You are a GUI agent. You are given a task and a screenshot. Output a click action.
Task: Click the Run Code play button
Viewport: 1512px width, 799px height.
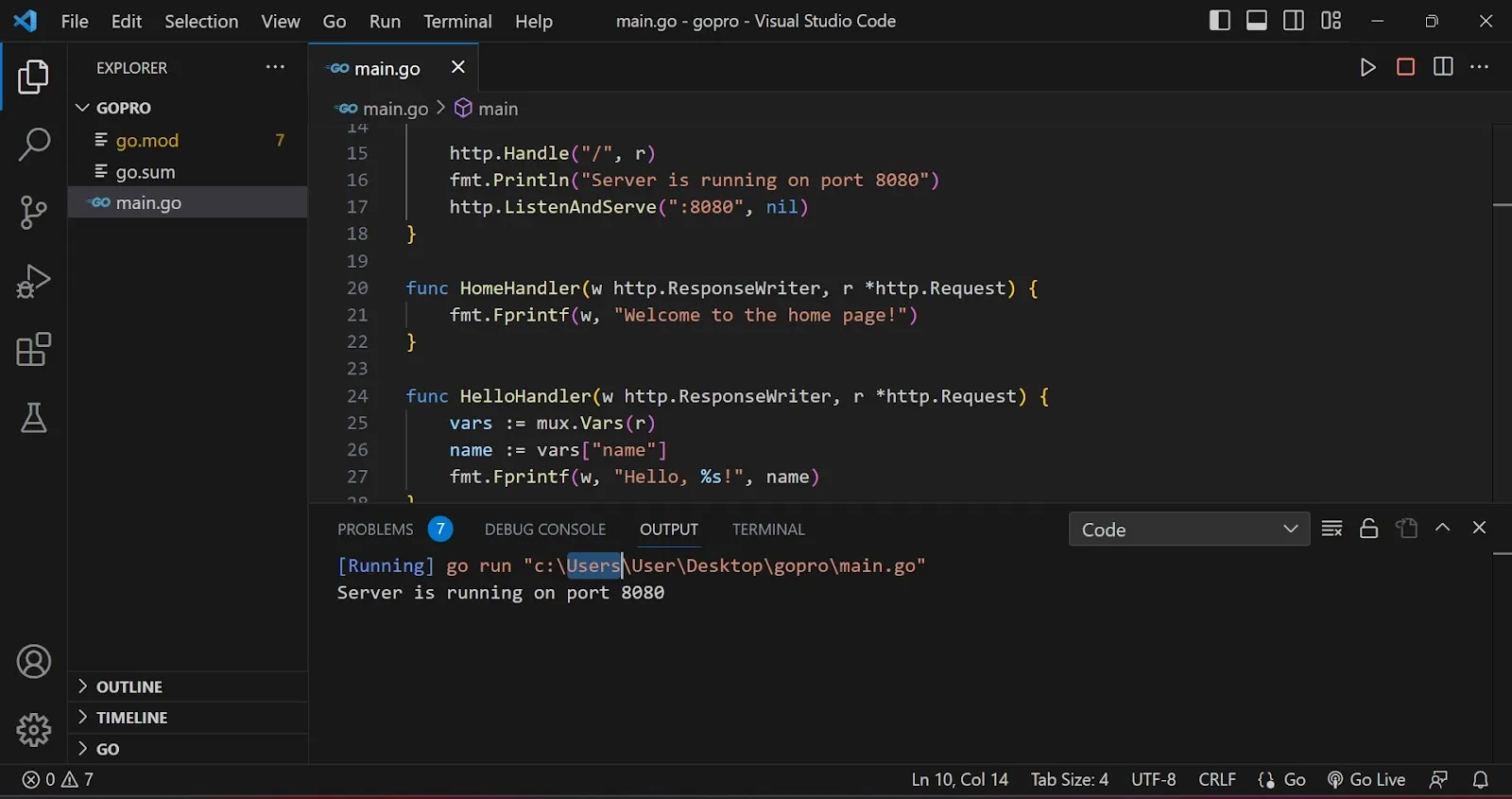(x=1367, y=67)
